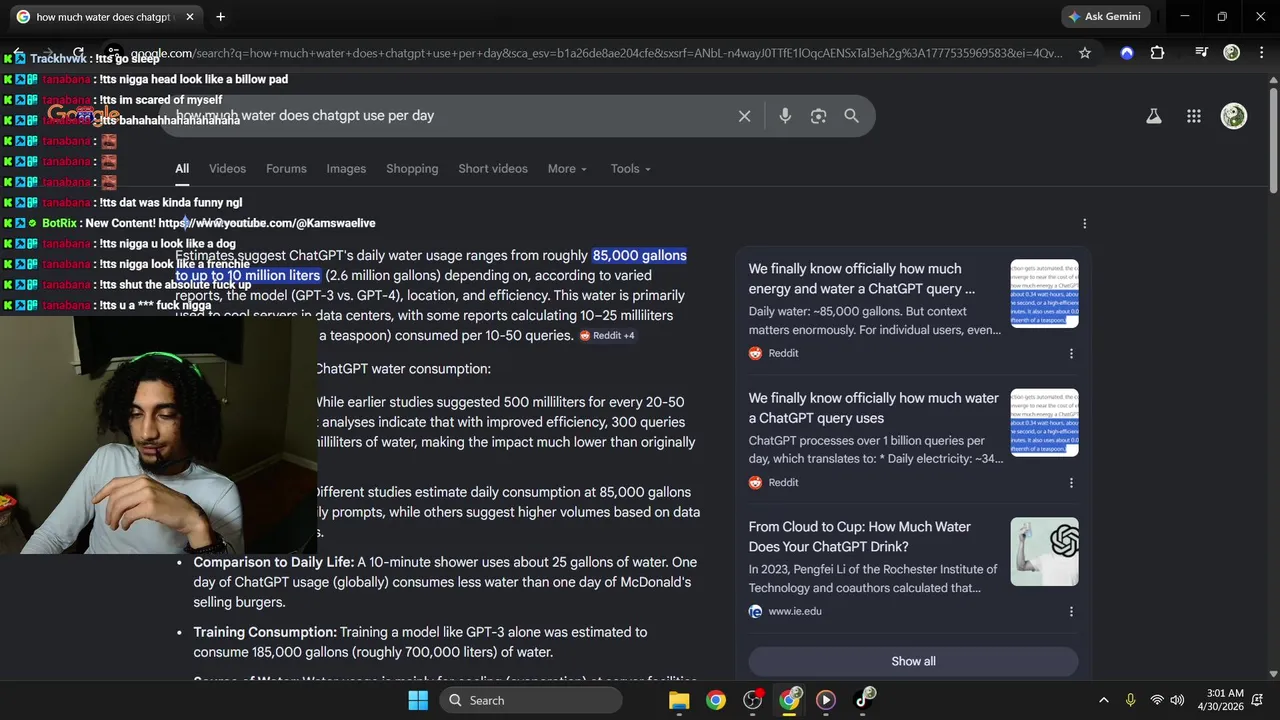Open Wi-Fi network settings in tray
This screenshot has width=1280, height=720.
point(1156,700)
